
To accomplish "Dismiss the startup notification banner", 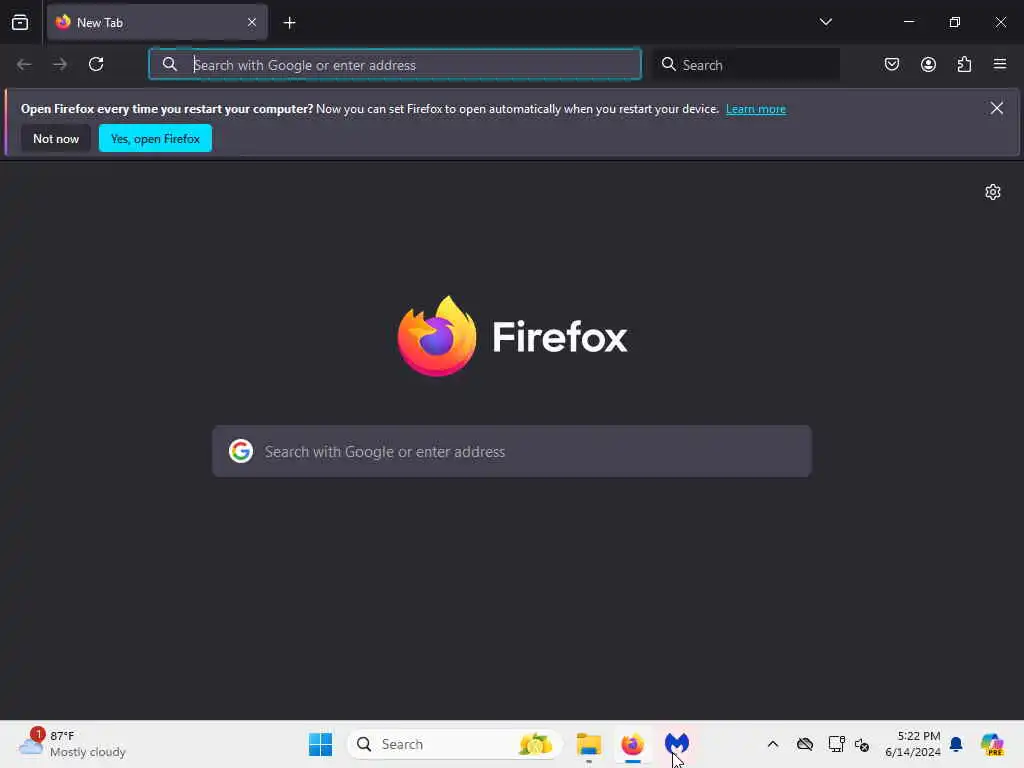I will [997, 108].
